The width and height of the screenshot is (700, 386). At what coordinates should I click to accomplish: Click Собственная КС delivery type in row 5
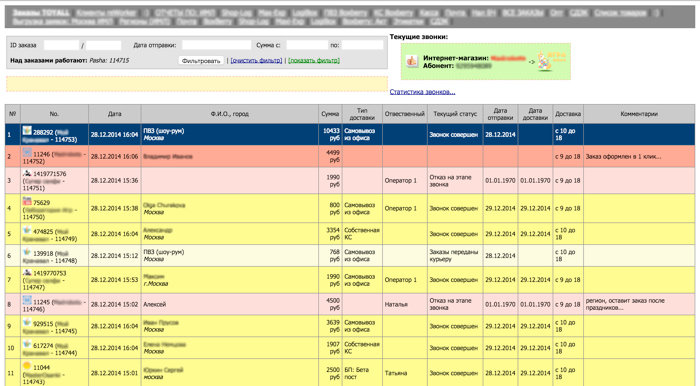362,234
